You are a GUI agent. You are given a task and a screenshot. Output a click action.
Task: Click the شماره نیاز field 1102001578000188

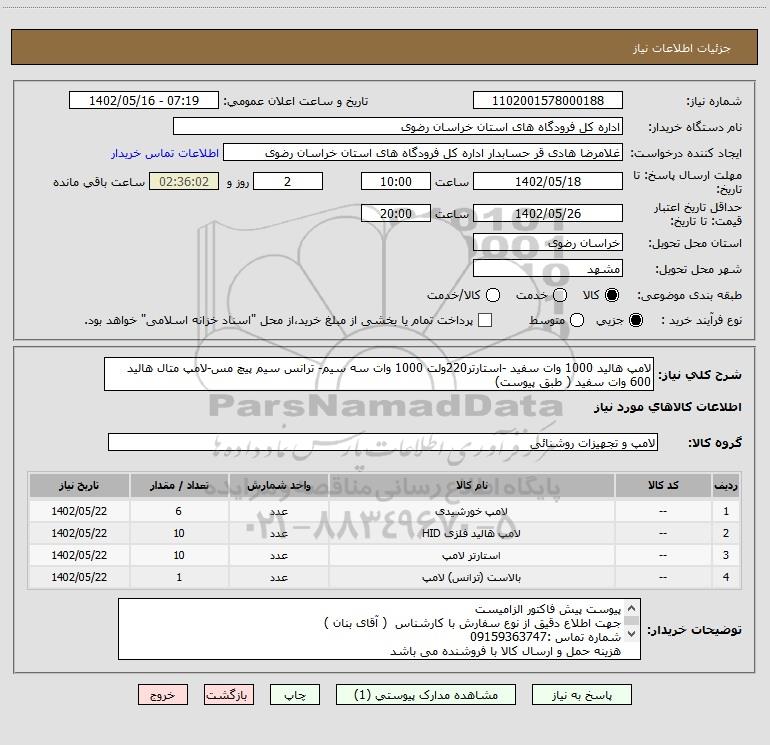coord(548,101)
